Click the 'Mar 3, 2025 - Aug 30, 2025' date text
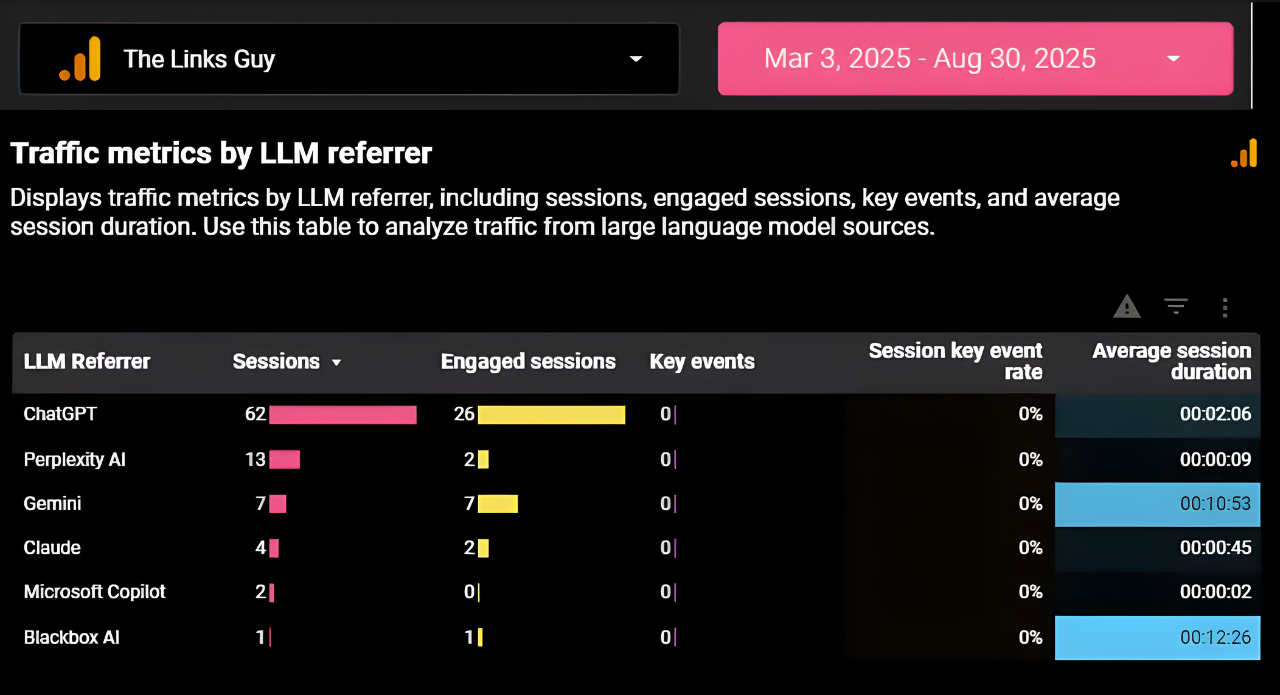The image size is (1280, 695). pos(930,58)
